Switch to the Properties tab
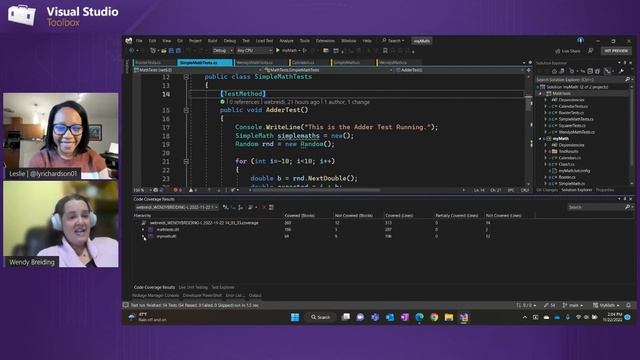The image size is (640, 360). click(x=605, y=190)
